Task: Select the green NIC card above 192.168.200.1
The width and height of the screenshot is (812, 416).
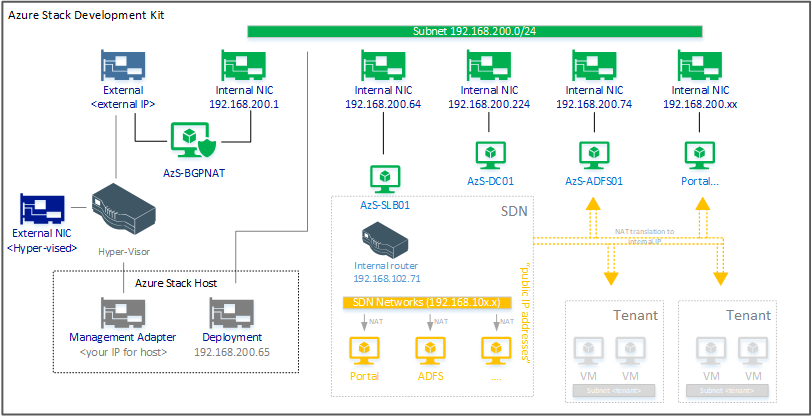Action: pyautogui.click(x=243, y=64)
